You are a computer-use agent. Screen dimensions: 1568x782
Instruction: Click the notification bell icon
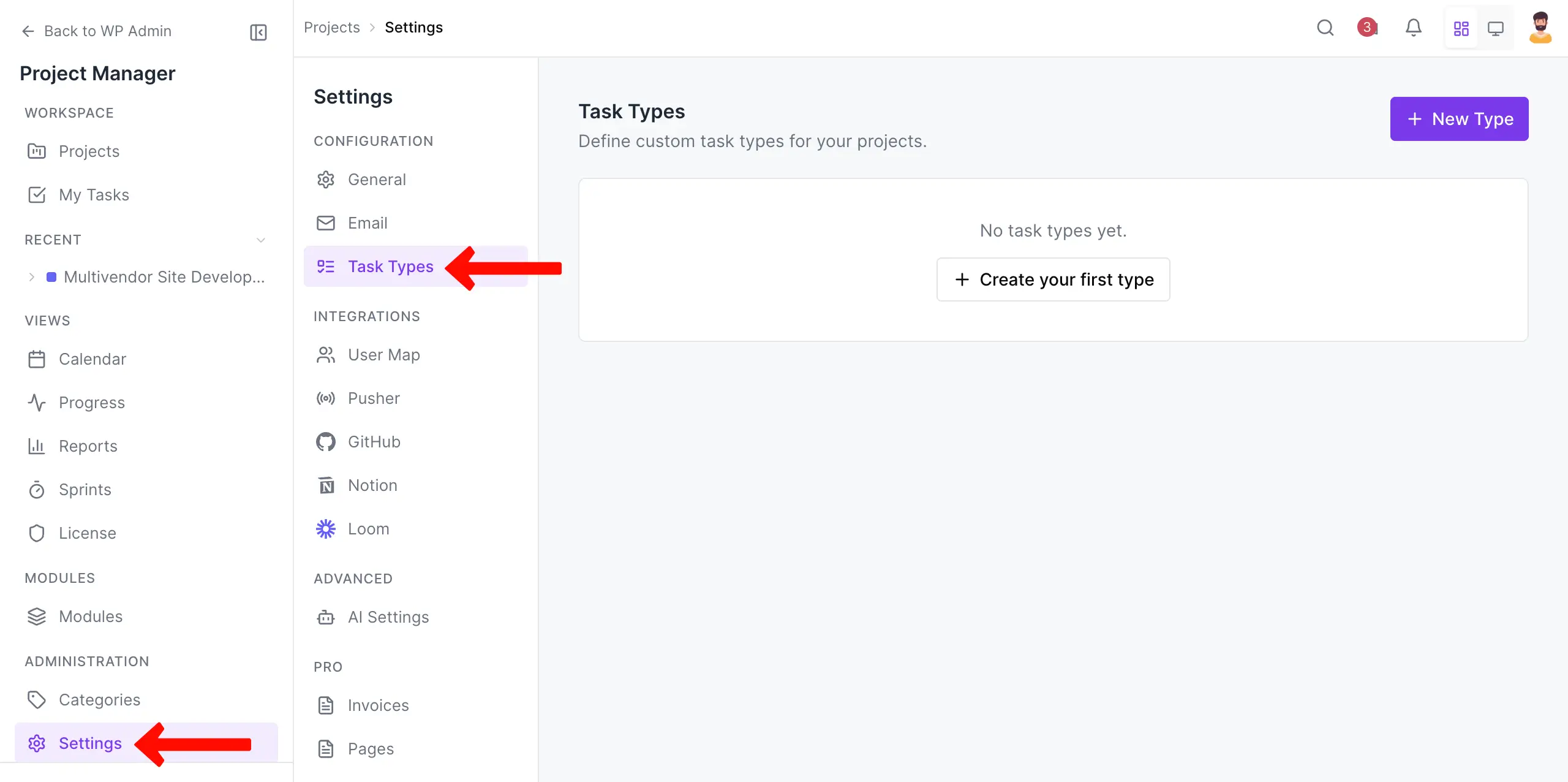pyautogui.click(x=1413, y=28)
